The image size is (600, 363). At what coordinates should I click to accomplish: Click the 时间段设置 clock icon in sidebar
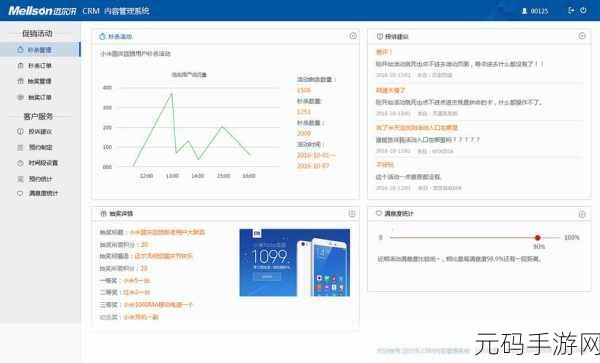[x=20, y=163]
